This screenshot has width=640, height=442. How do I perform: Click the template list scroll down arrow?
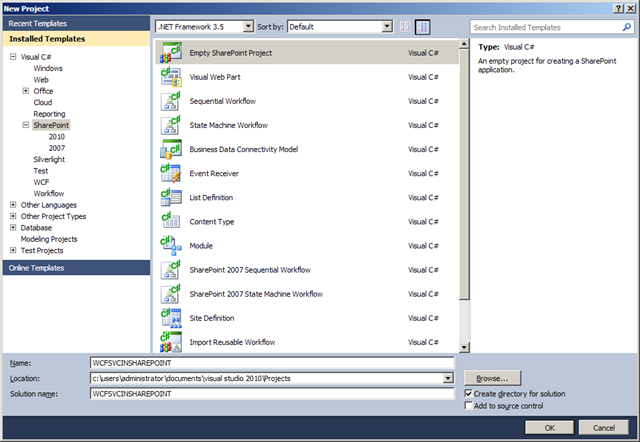coord(464,348)
